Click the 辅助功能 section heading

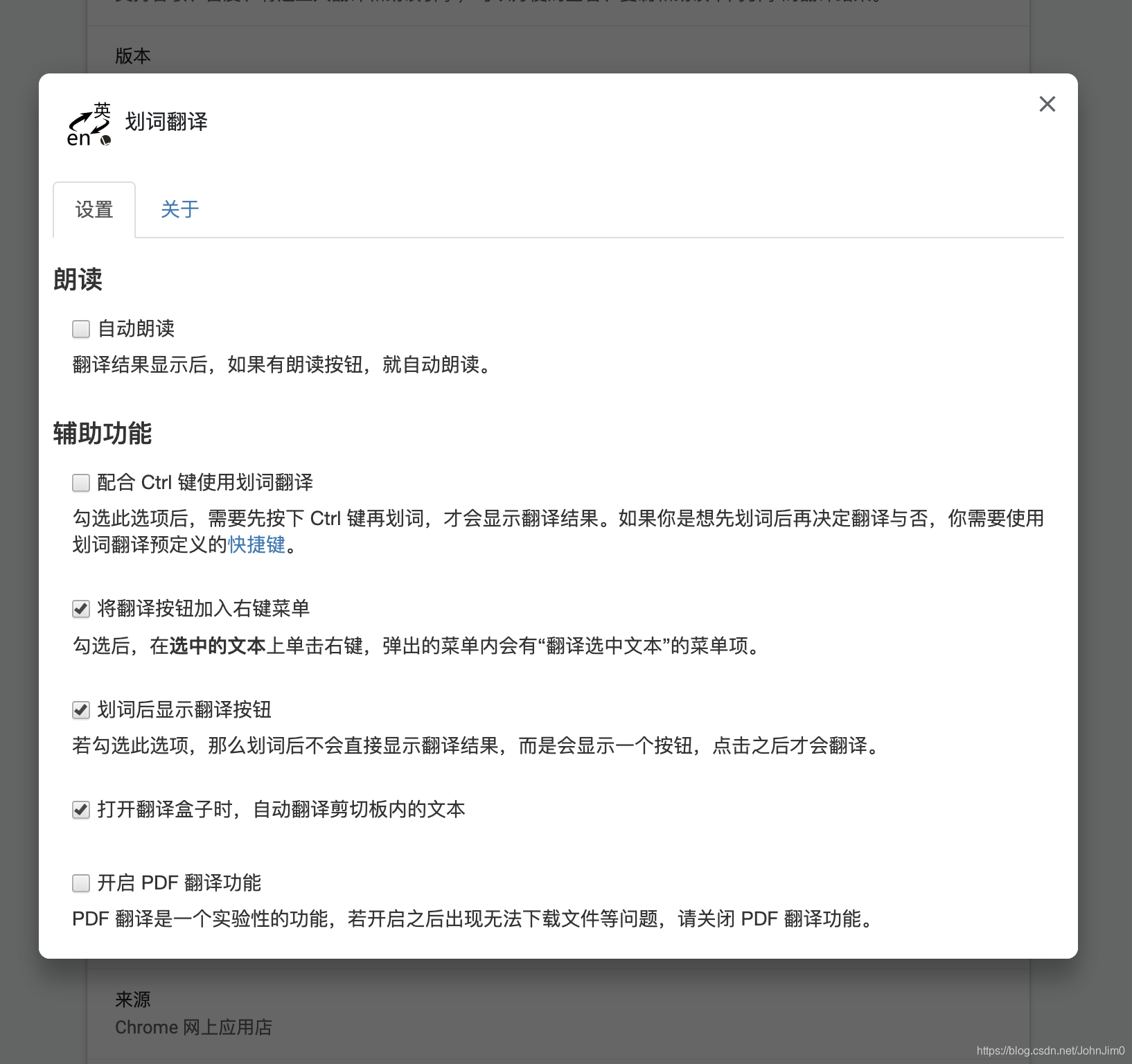coord(103,434)
